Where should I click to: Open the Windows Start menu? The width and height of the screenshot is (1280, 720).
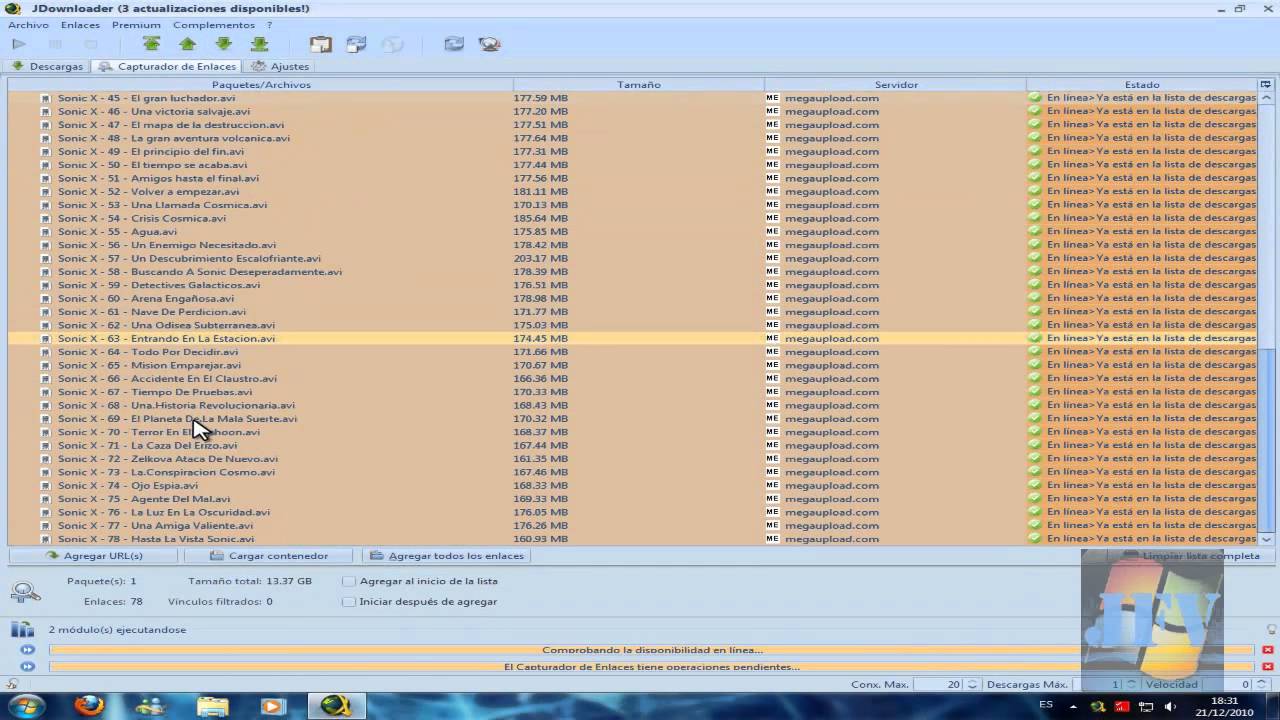(x=27, y=705)
